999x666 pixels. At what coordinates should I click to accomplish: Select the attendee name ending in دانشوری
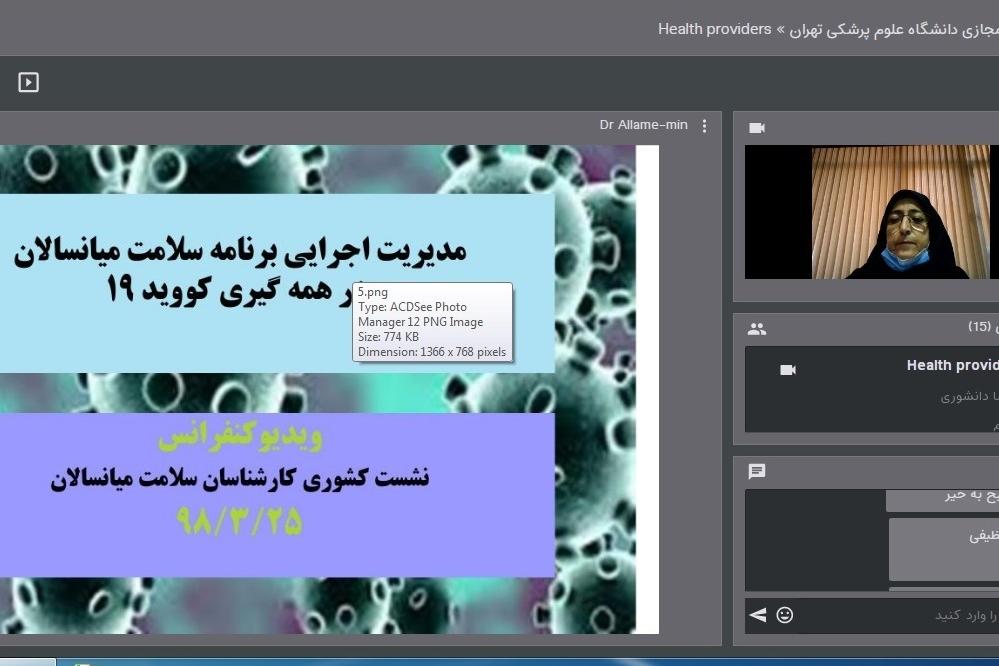[x=966, y=396]
